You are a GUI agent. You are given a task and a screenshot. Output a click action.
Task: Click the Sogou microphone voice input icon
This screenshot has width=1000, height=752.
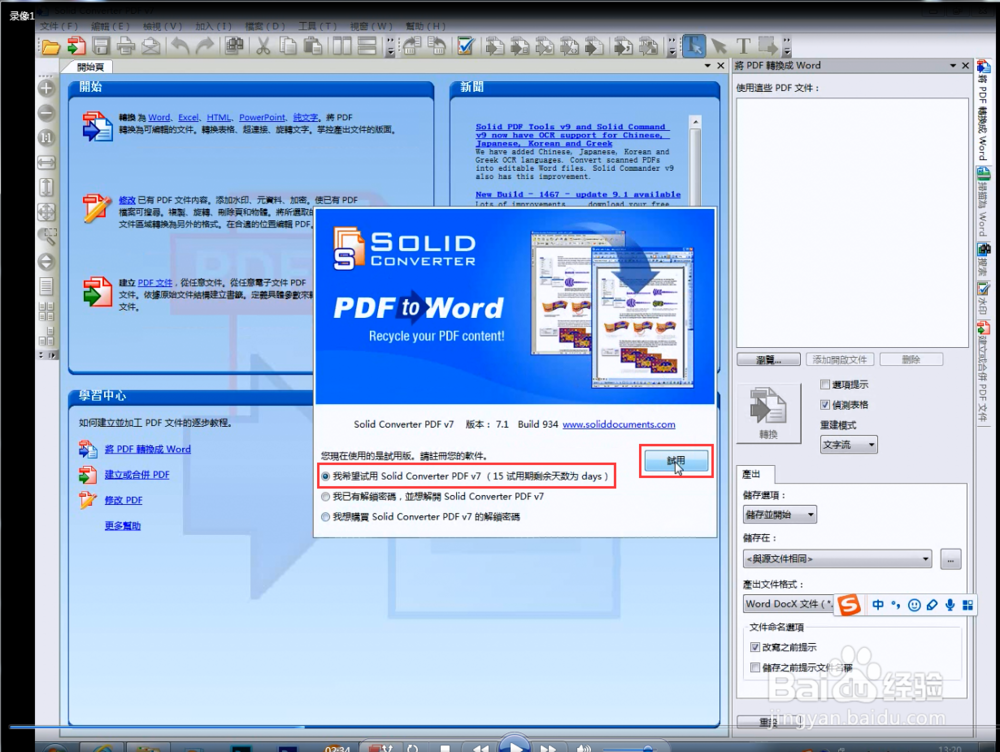pyautogui.click(x=950, y=605)
